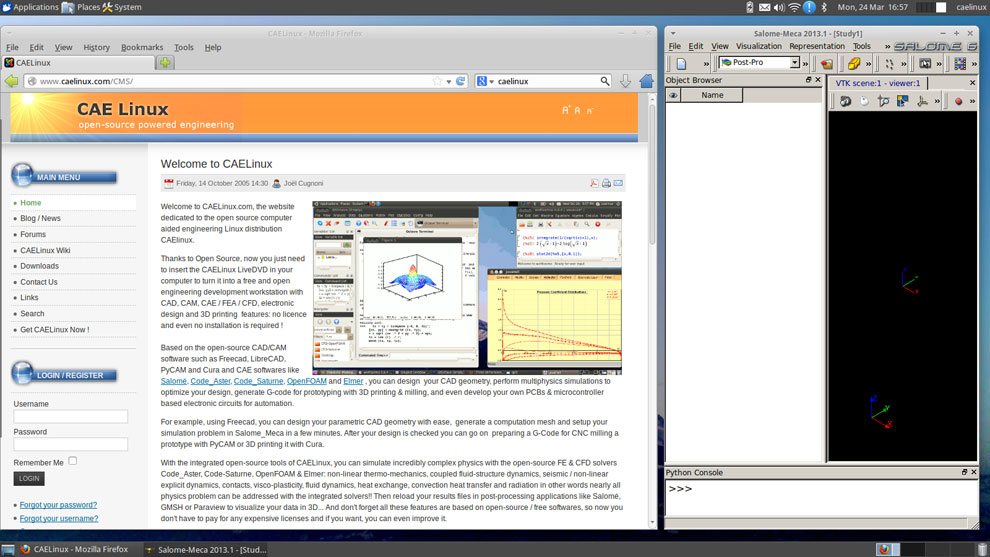Open a new Firefox tab with plus icon

click(x=165, y=63)
